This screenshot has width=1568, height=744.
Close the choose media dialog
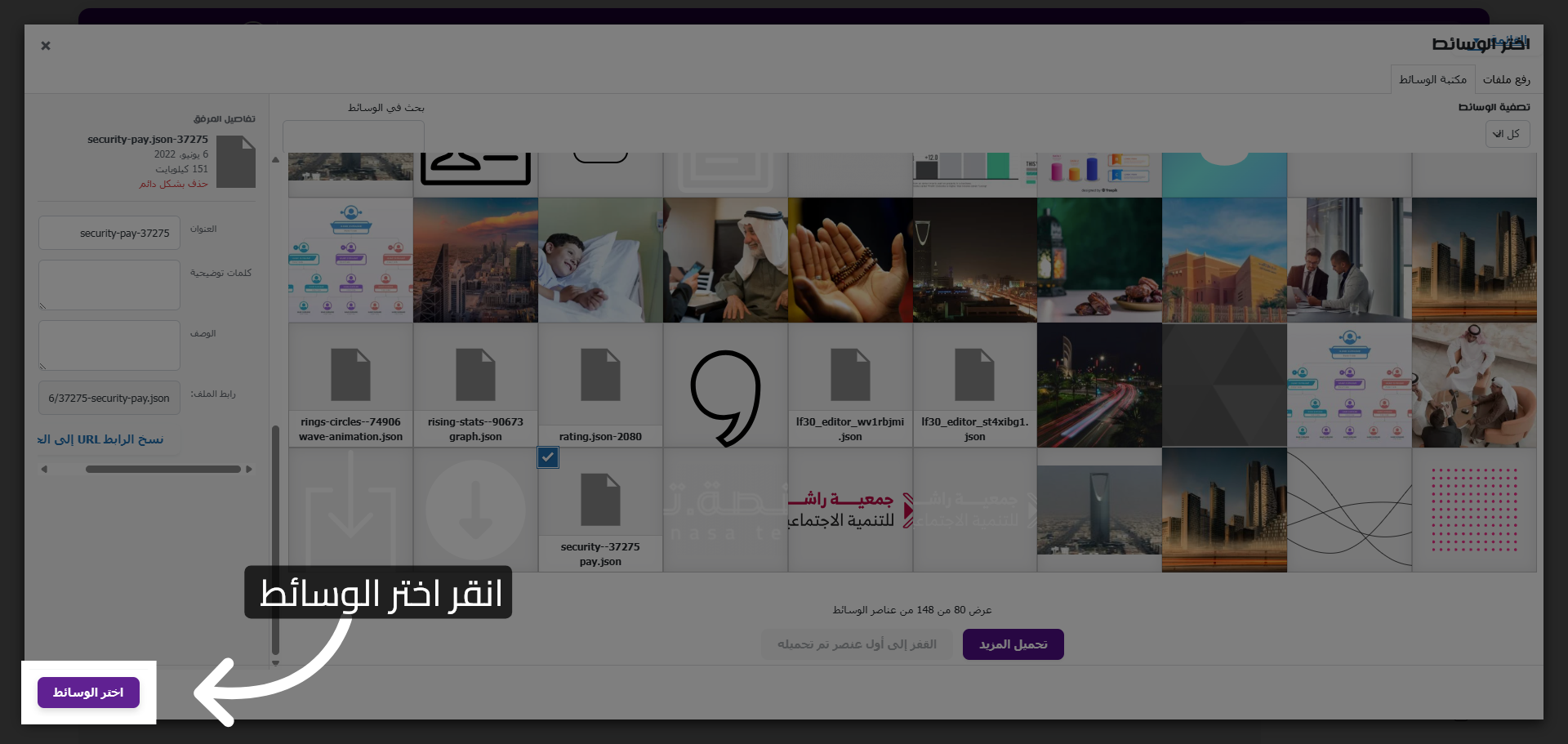pos(46,46)
